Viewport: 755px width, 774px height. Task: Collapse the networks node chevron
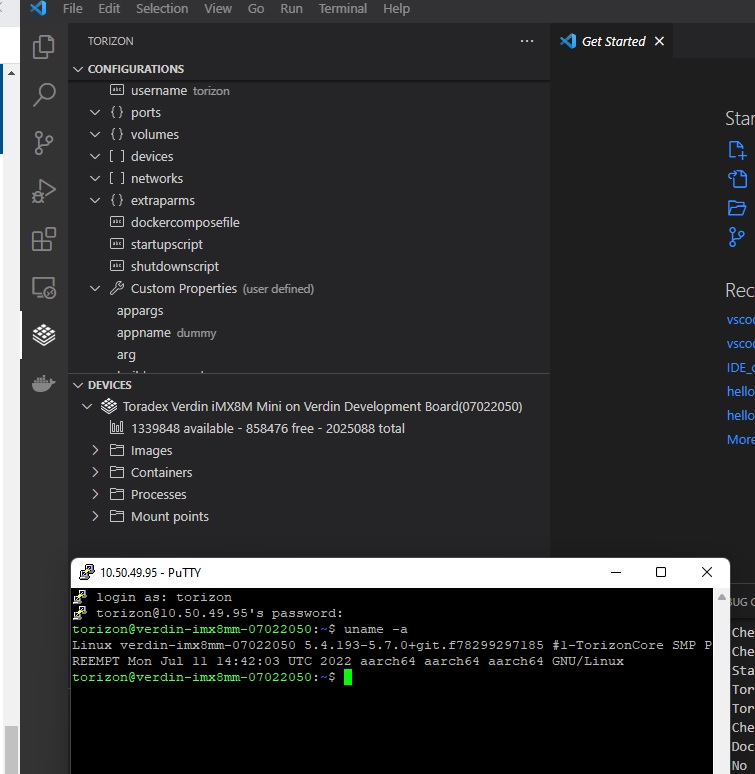click(95, 178)
